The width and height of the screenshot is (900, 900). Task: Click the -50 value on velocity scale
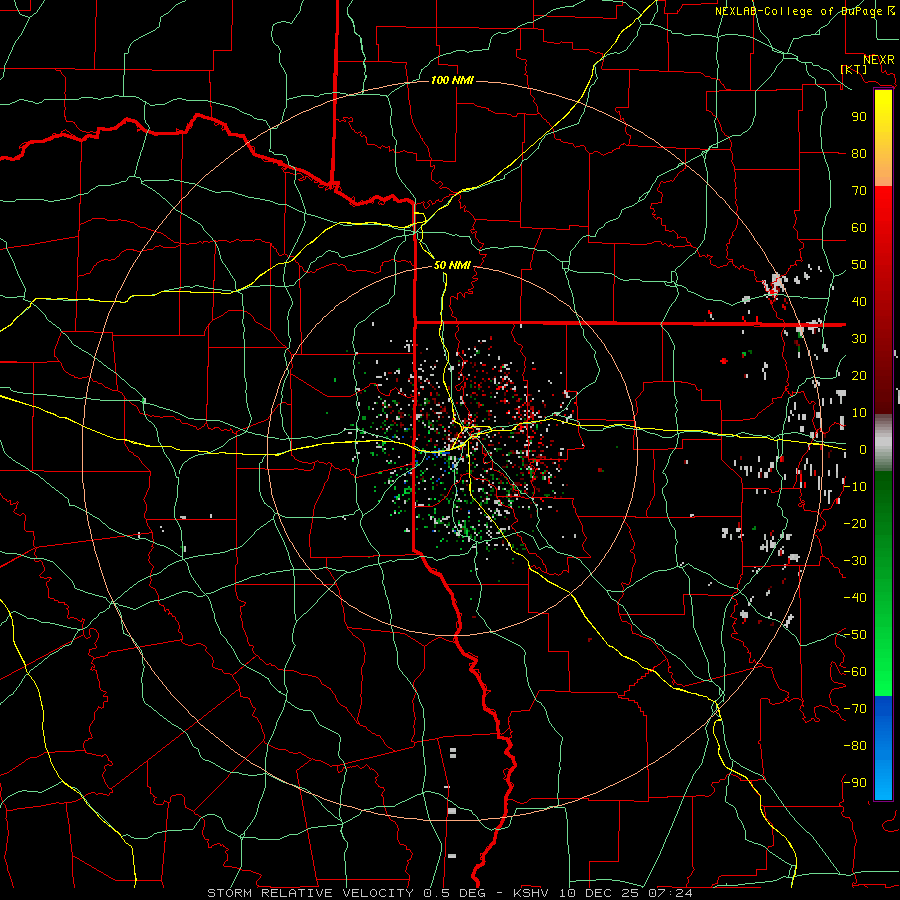pyautogui.click(x=855, y=635)
